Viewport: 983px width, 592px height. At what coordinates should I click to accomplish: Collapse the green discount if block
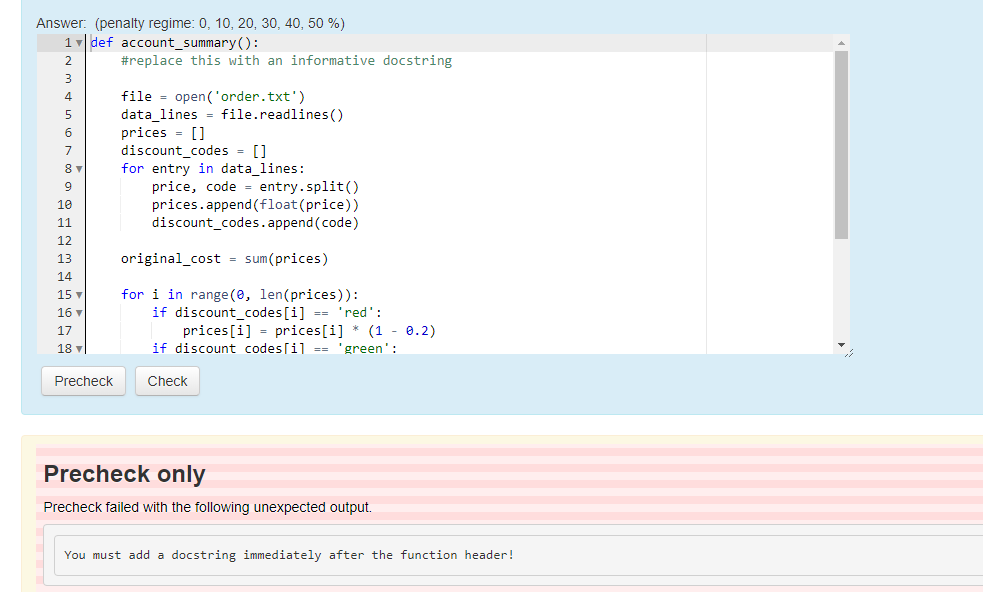pos(77,348)
